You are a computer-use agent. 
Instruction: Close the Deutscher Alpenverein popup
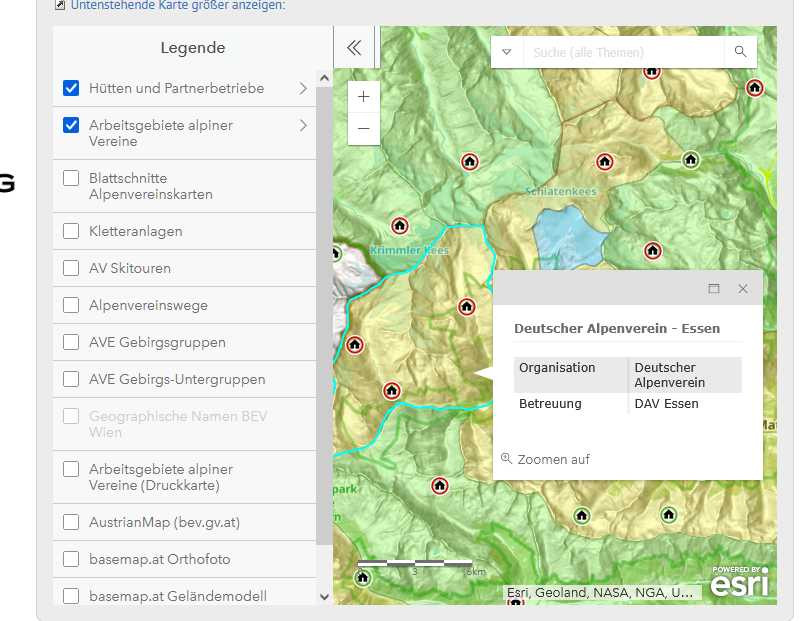743,288
